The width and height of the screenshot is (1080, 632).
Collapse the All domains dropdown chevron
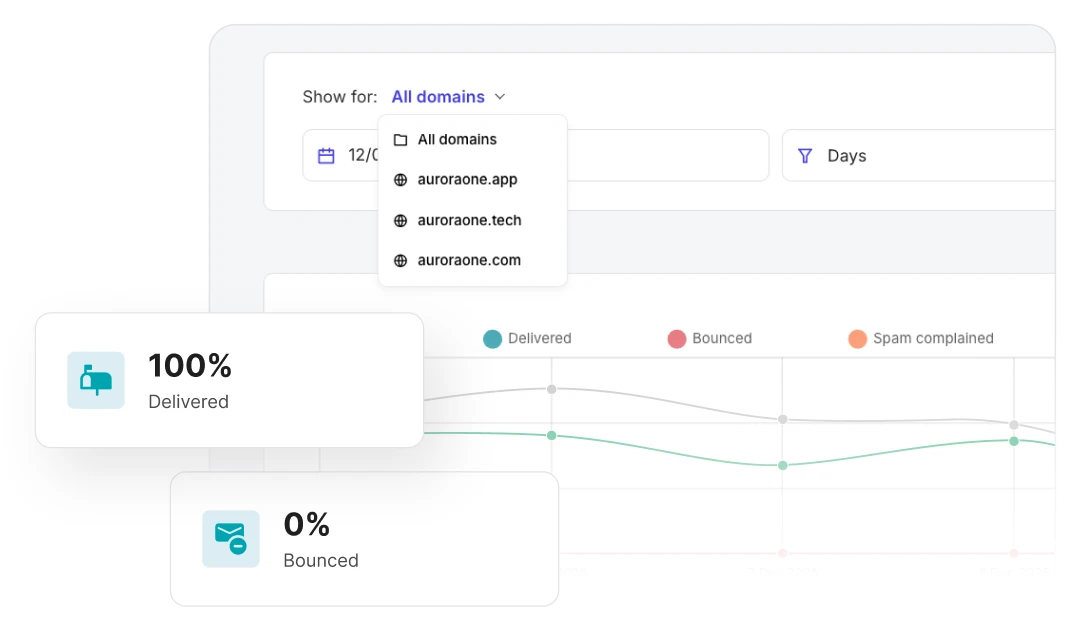pos(500,96)
